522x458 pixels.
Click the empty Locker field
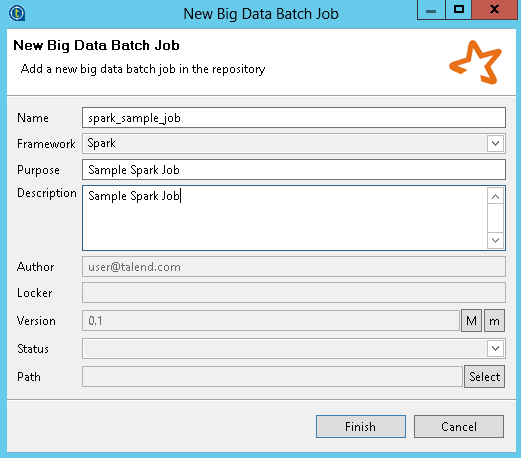(294, 293)
